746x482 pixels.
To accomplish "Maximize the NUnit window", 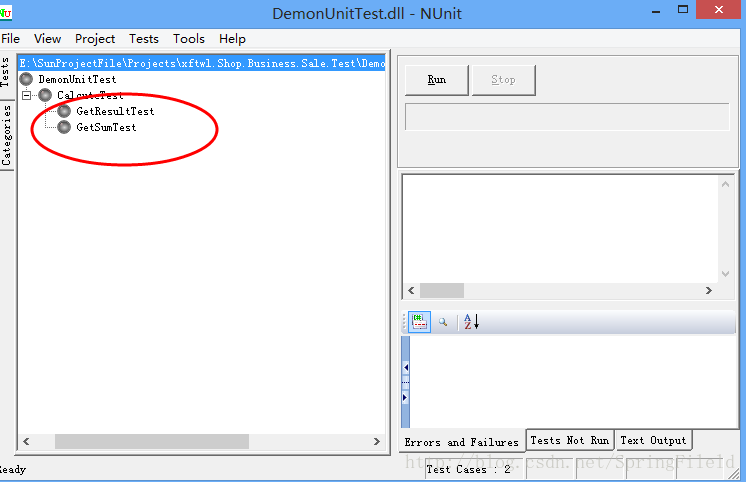I will (683, 10).
